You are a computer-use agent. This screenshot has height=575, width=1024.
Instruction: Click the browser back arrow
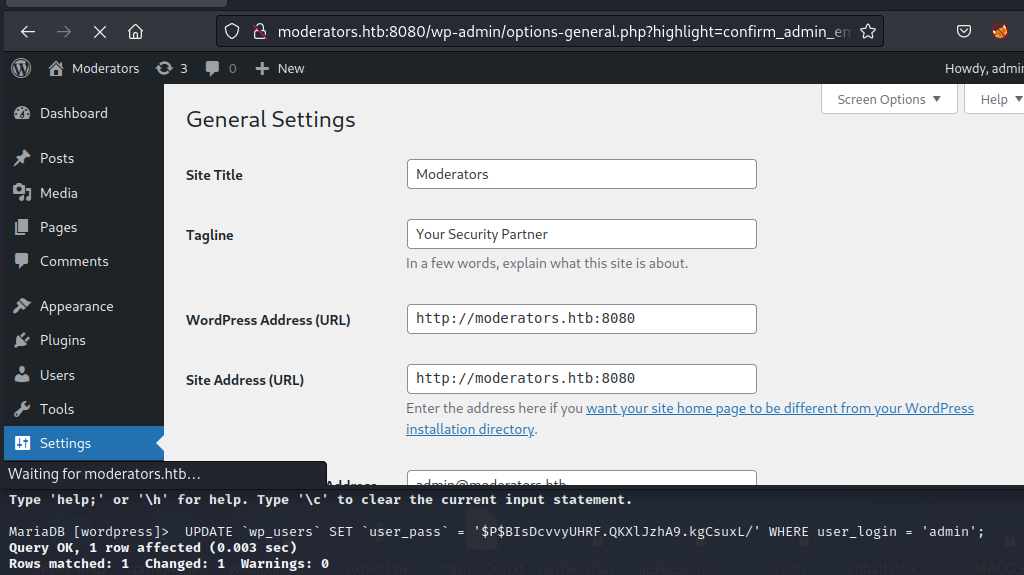pyautogui.click(x=28, y=31)
